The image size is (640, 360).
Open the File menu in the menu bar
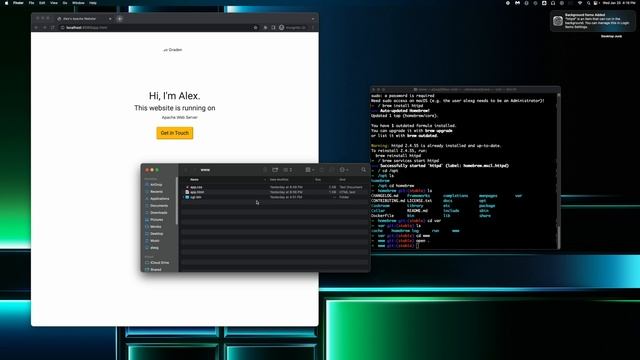point(31,3)
